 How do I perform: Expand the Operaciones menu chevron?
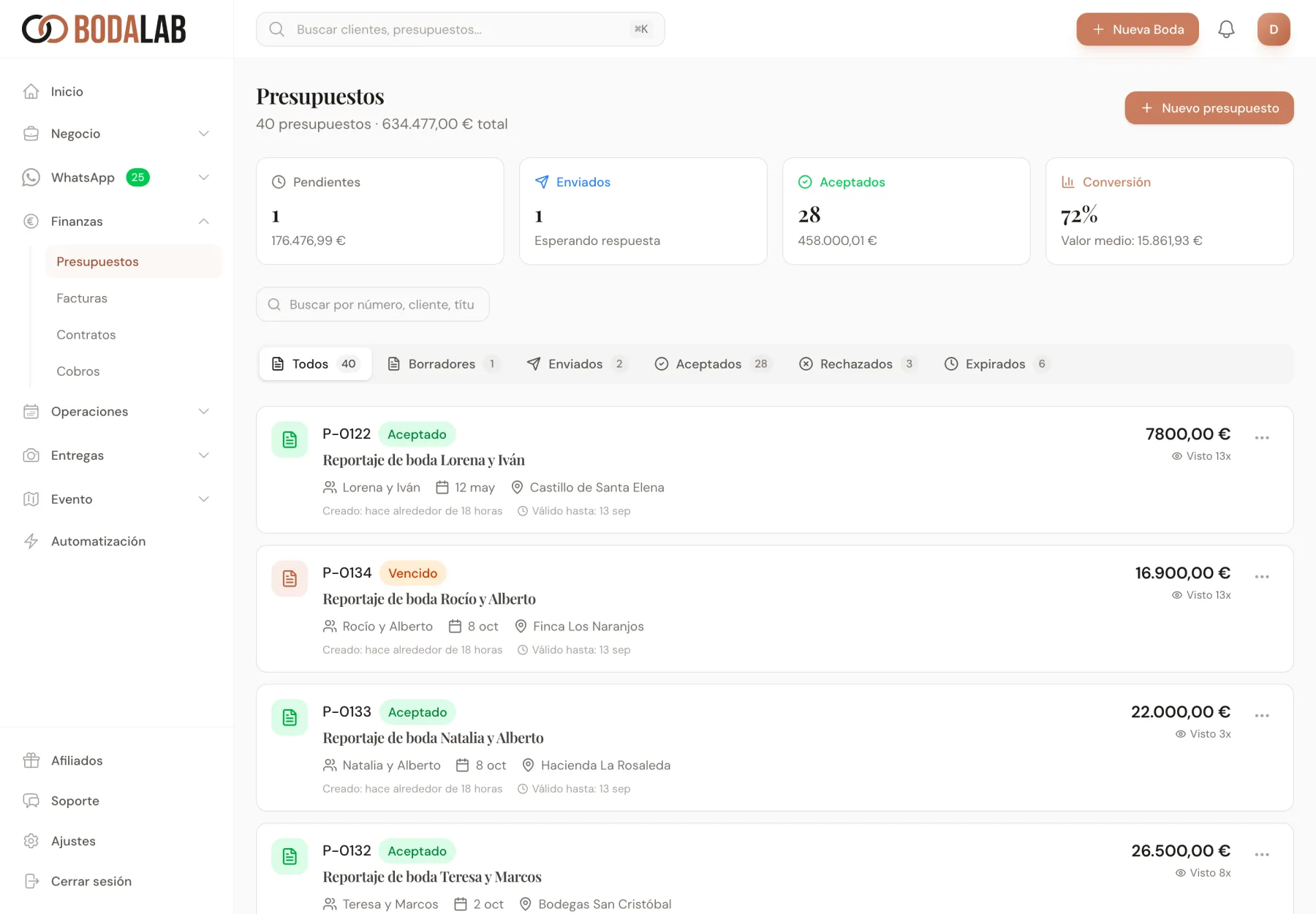(204, 412)
